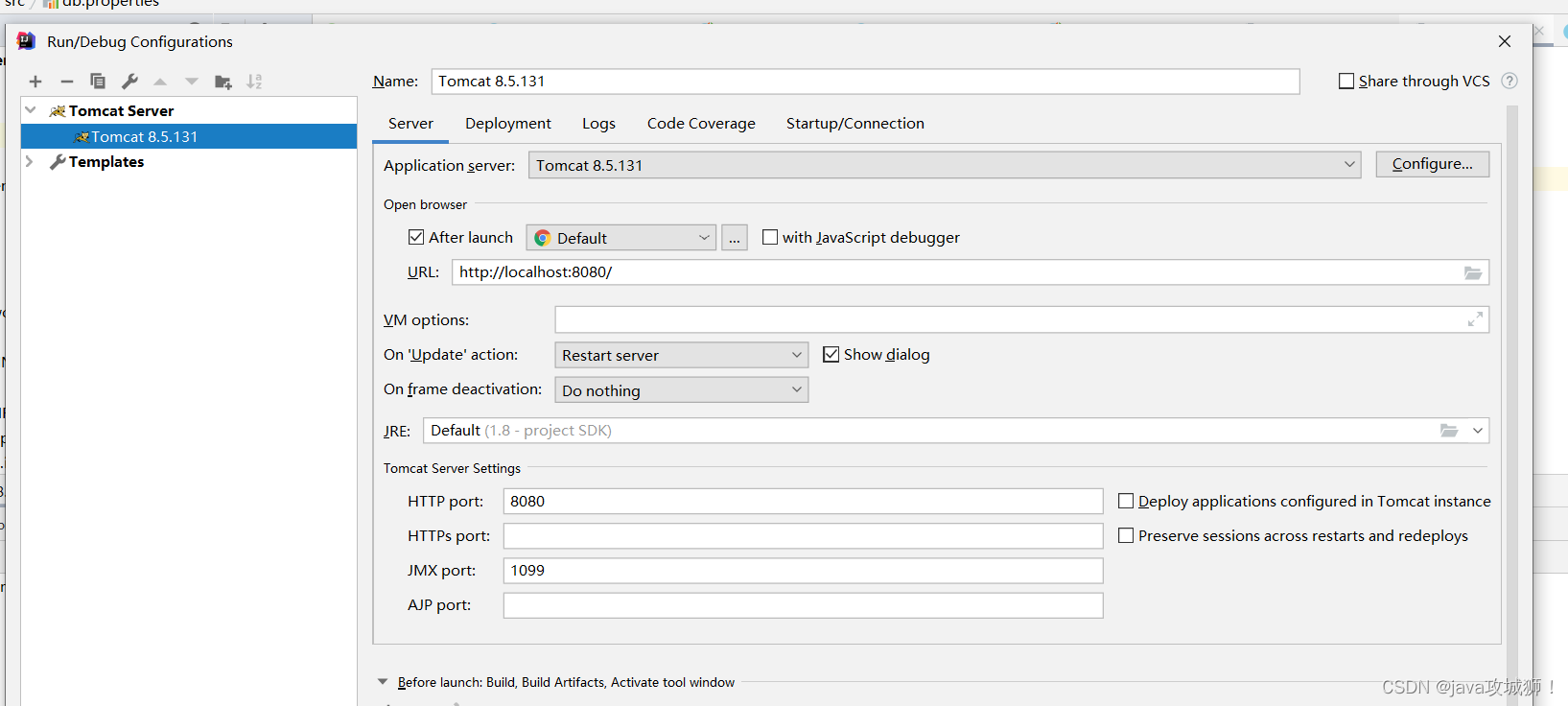The image size is (1568, 706).
Task: Click the HTTPs port field
Action: pyautogui.click(x=804, y=536)
